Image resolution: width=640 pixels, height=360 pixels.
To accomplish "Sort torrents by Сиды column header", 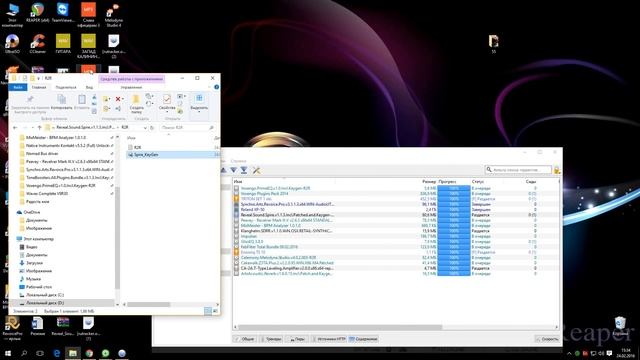I will 531,182.
